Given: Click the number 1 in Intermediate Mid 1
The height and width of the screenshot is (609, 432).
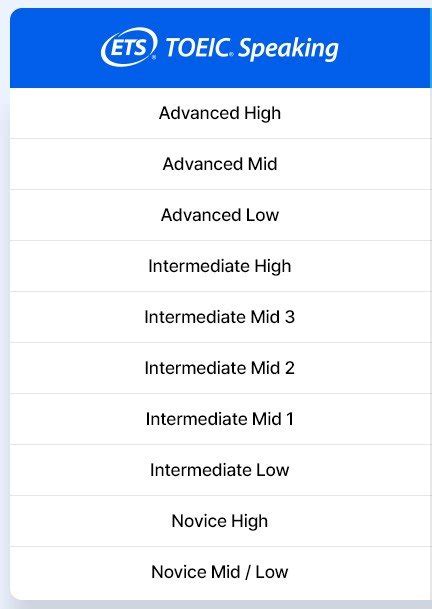Looking at the screenshot, I should coord(290,419).
